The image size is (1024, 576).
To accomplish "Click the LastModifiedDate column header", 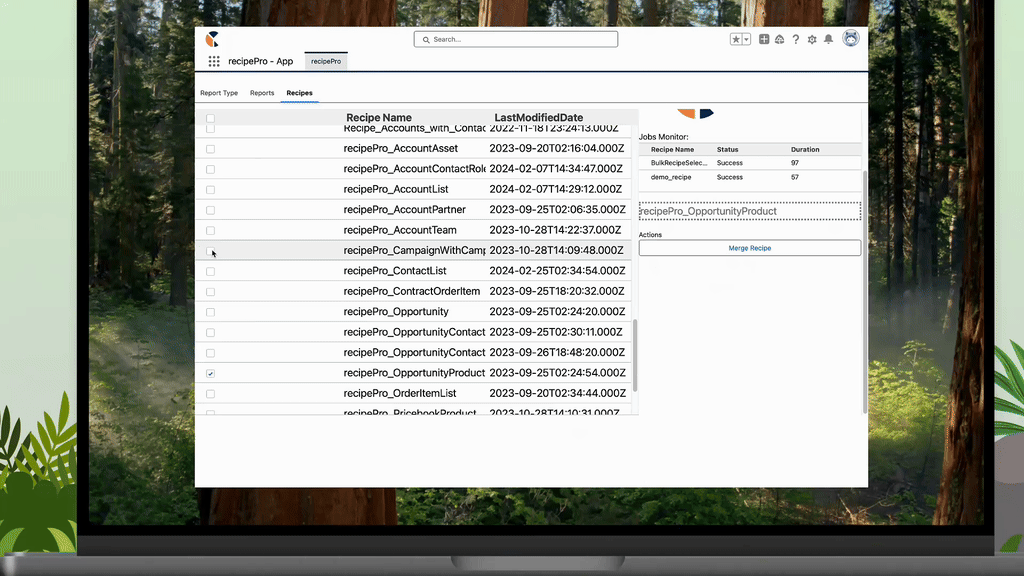I will (538, 118).
